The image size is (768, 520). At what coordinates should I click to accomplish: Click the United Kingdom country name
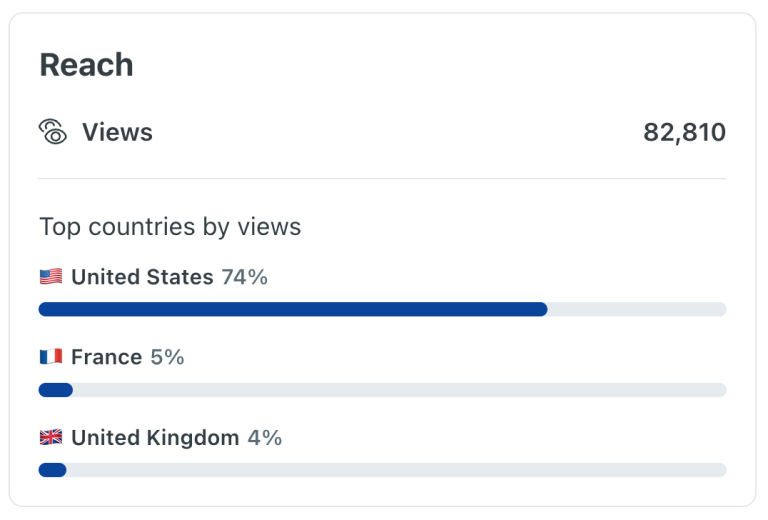(x=155, y=437)
